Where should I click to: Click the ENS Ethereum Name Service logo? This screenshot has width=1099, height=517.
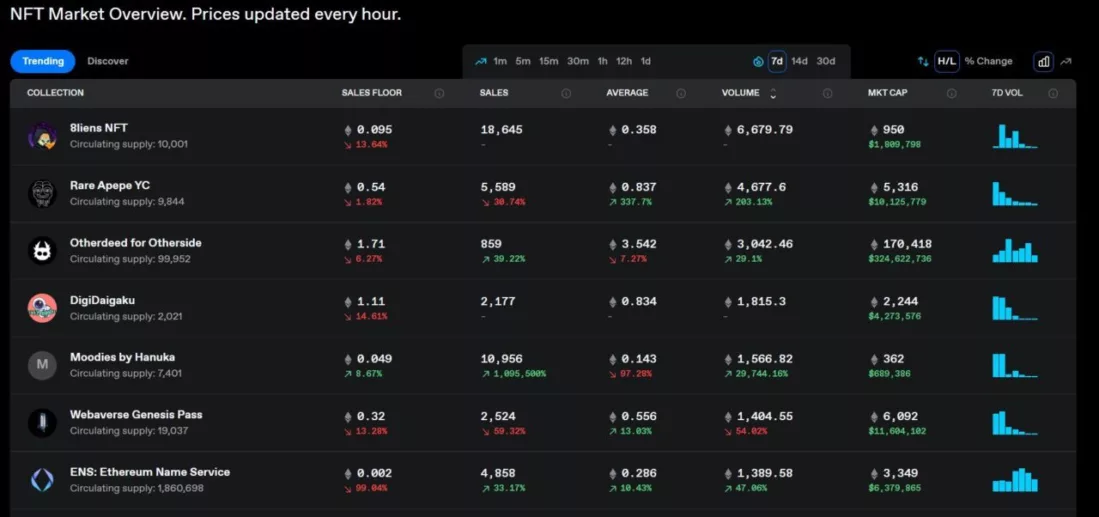(42, 480)
